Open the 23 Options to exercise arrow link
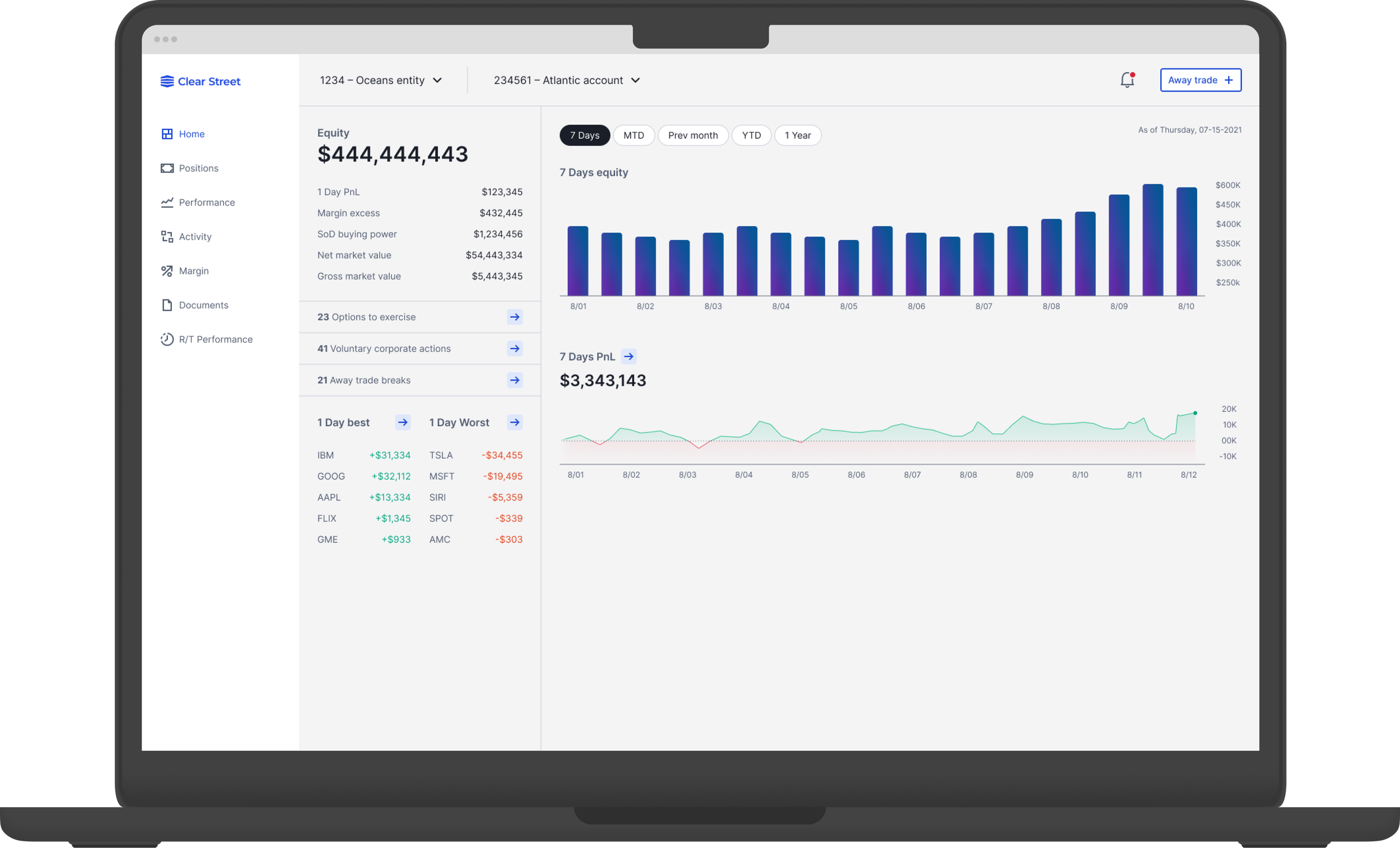Image resolution: width=1400 pixels, height=848 pixels. [514, 317]
